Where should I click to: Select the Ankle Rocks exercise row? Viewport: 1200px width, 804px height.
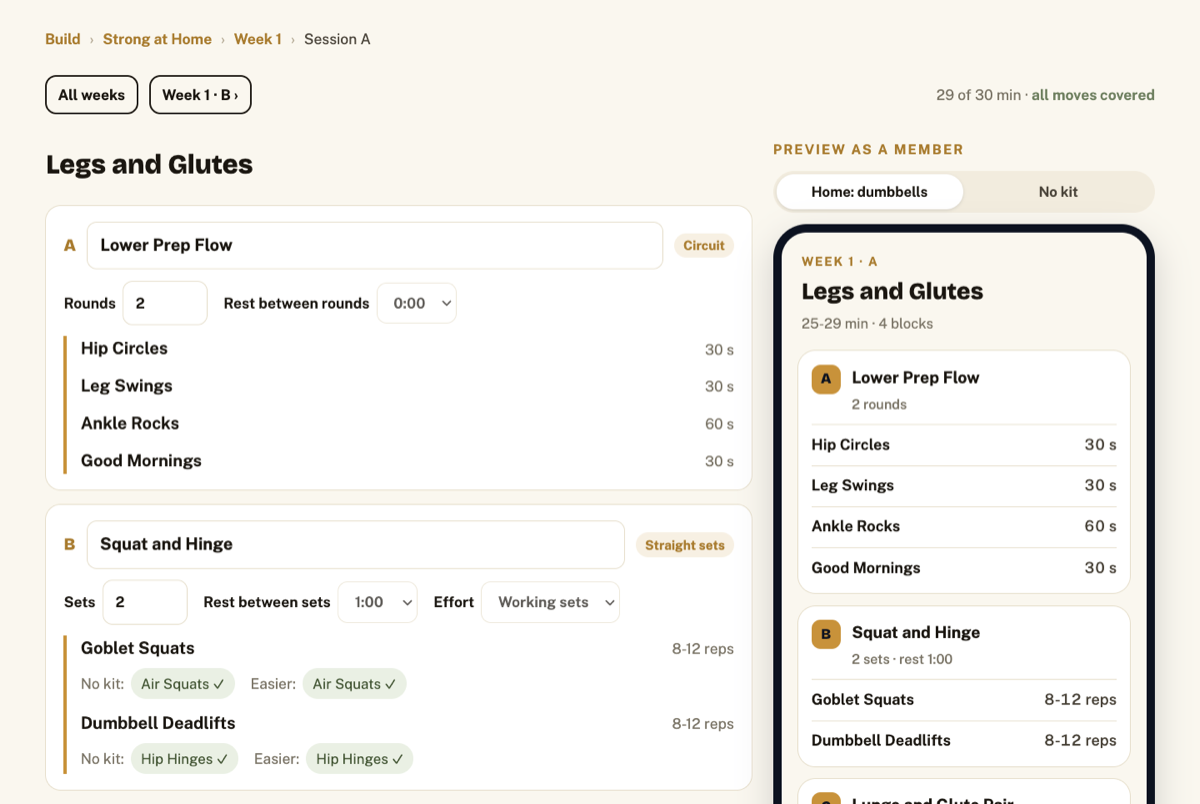407,424
